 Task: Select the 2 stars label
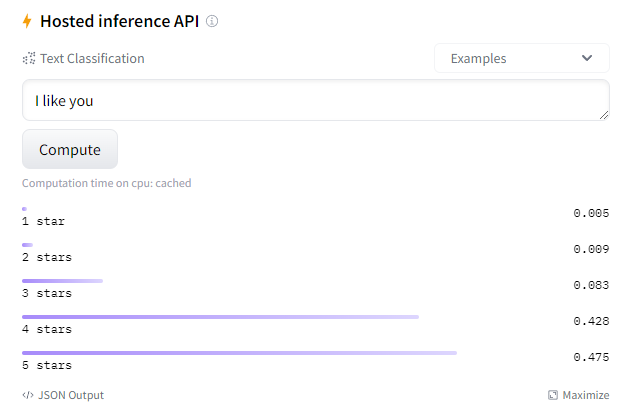click(47, 257)
